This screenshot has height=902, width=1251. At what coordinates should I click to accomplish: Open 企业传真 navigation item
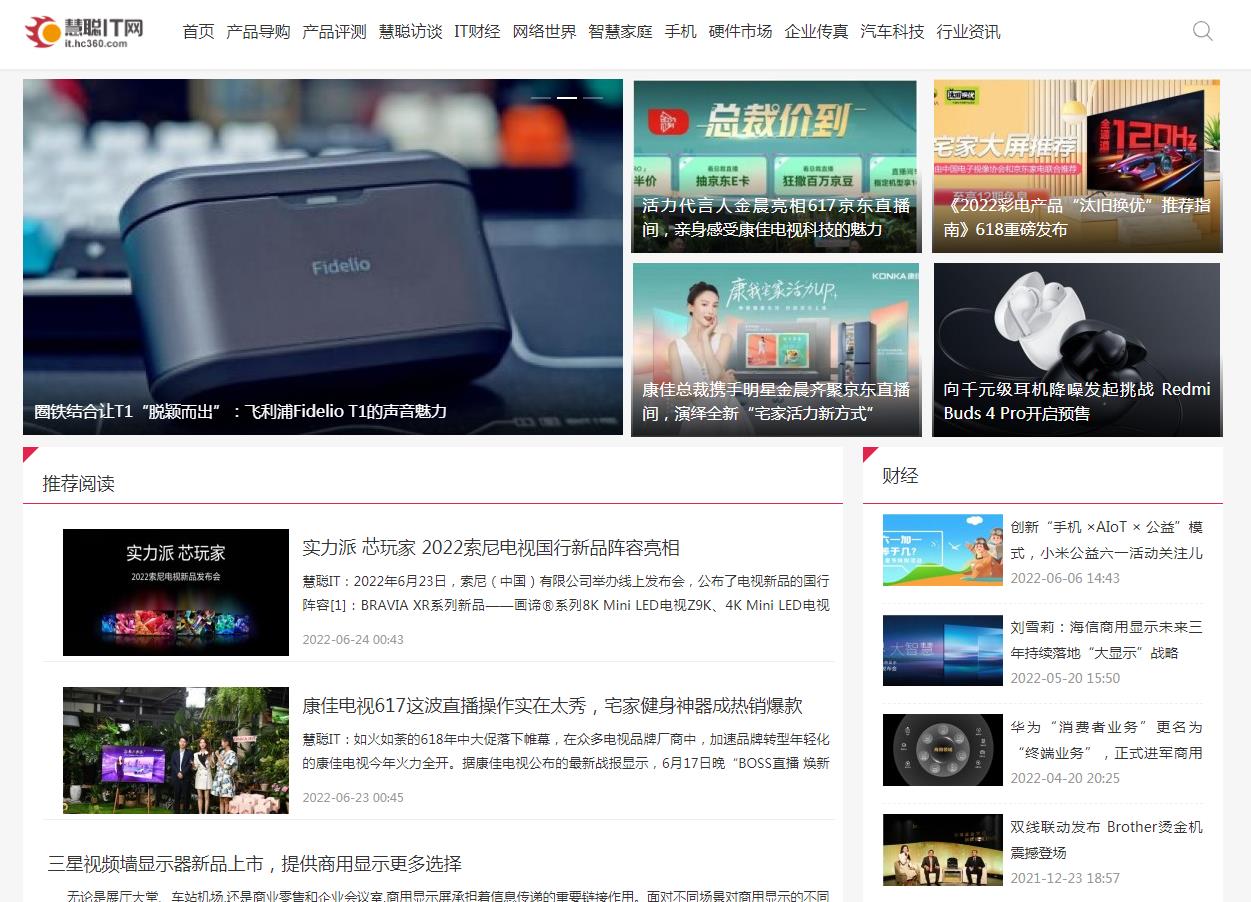816,32
